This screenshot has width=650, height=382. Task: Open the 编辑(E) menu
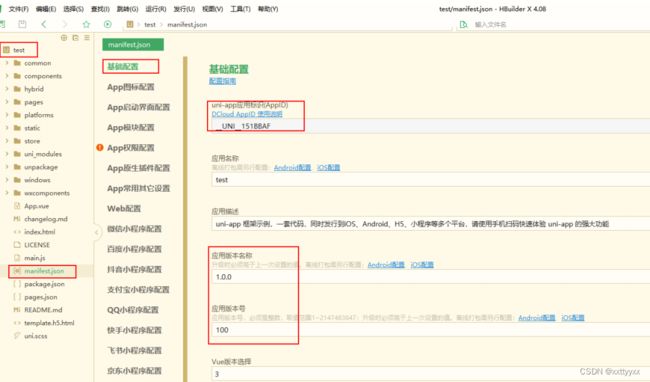click(x=46, y=9)
